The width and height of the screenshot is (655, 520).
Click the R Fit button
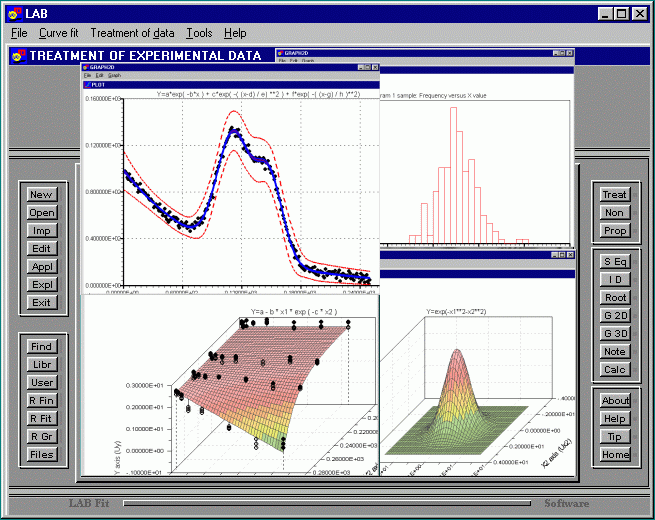click(41, 419)
